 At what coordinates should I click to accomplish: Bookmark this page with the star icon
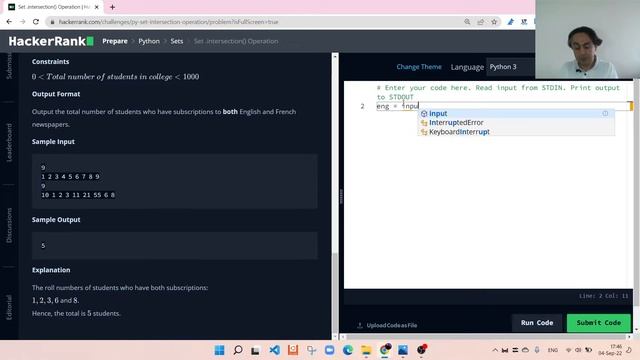[494, 22]
